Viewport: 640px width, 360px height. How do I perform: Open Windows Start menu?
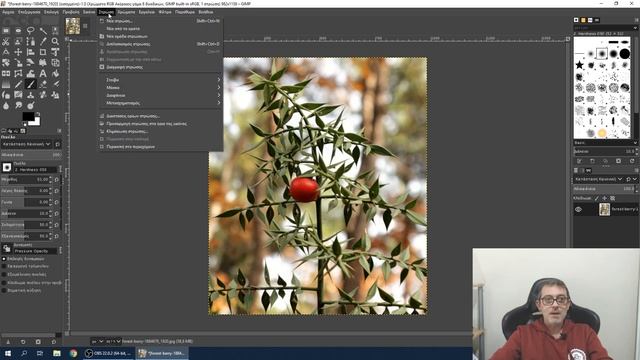point(8,353)
